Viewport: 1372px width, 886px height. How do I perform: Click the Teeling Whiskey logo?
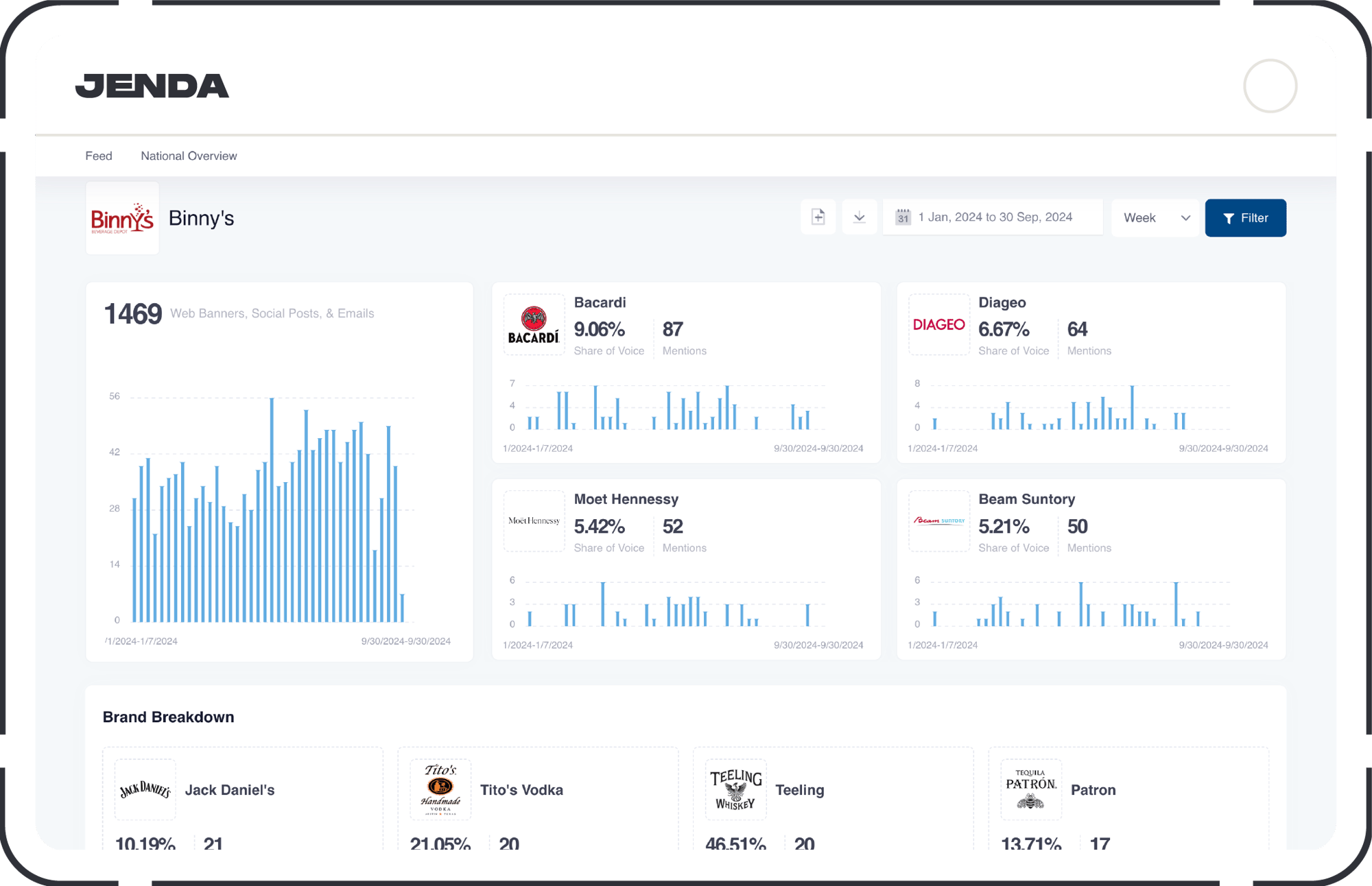point(735,789)
